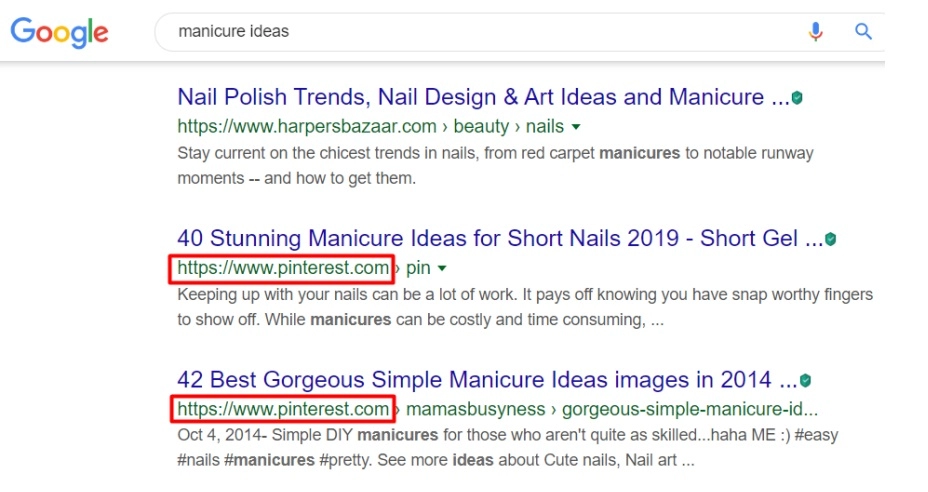Click the Google logo
The image size is (928, 492).
(59, 32)
